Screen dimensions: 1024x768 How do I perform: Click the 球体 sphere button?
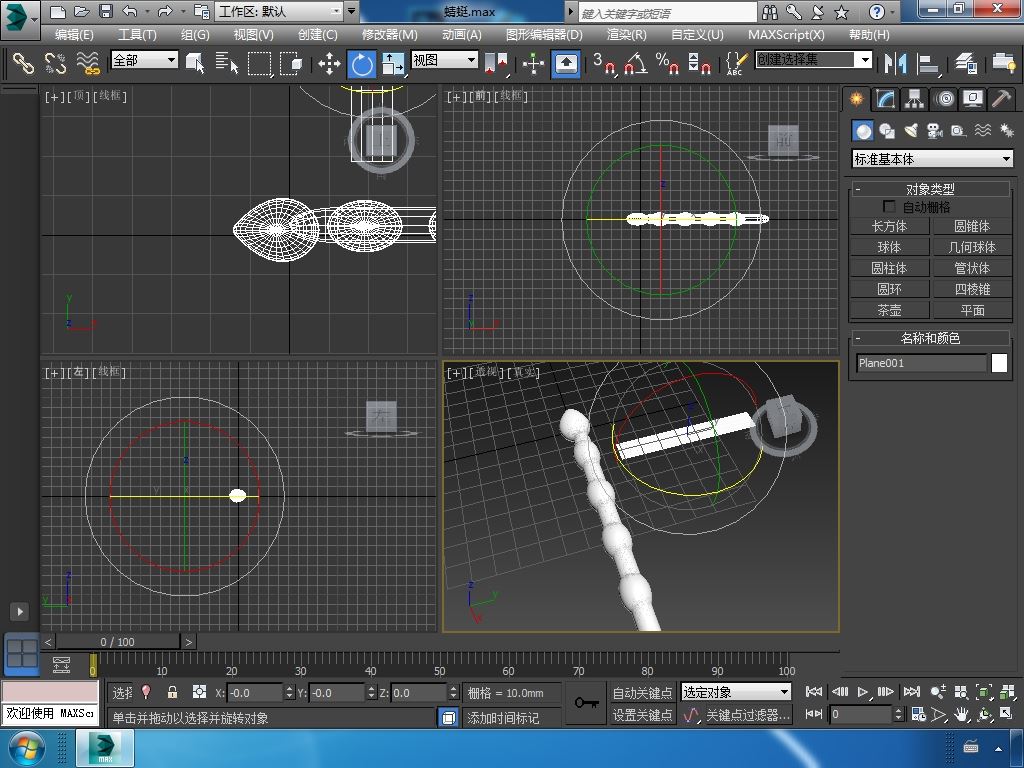click(x=889, y=247)
